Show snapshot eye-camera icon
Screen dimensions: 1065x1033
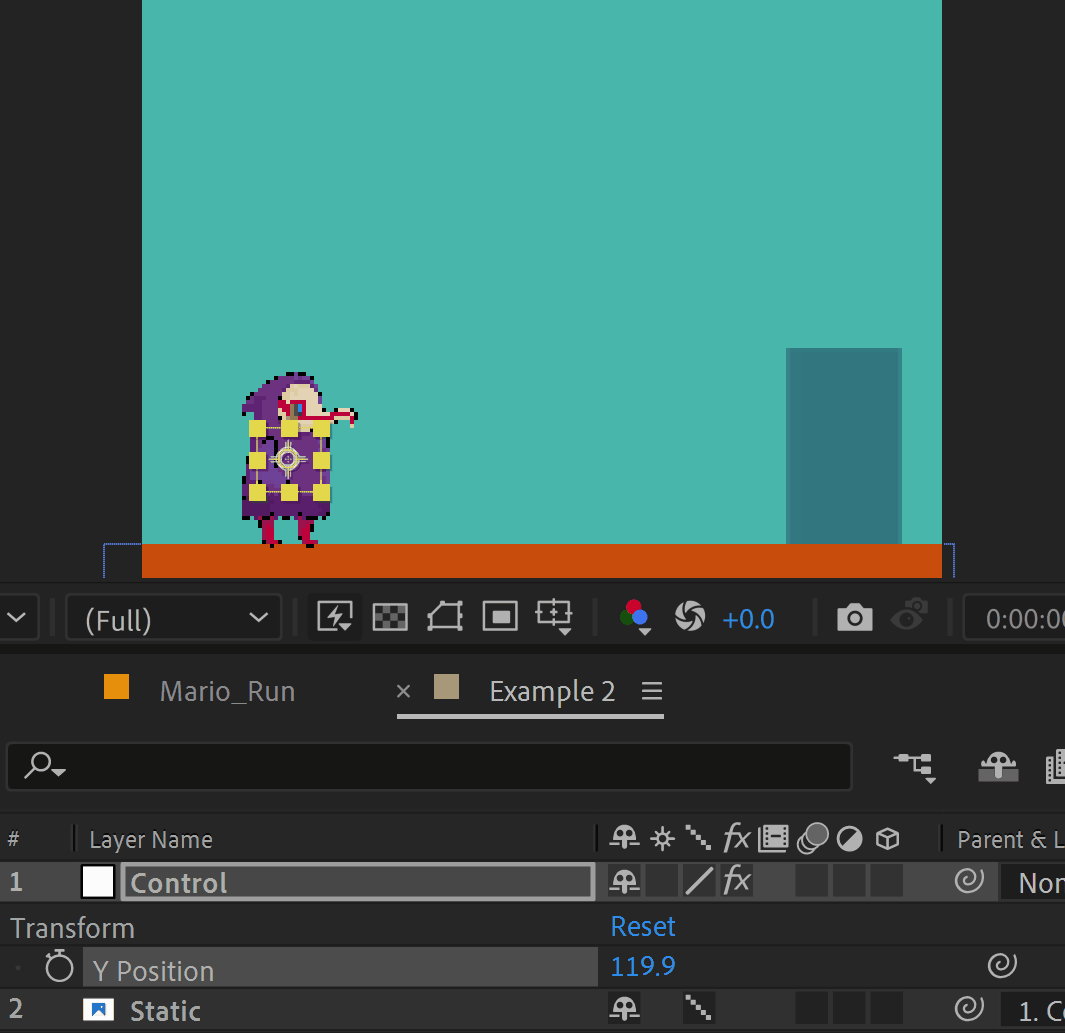click(909, 615)
